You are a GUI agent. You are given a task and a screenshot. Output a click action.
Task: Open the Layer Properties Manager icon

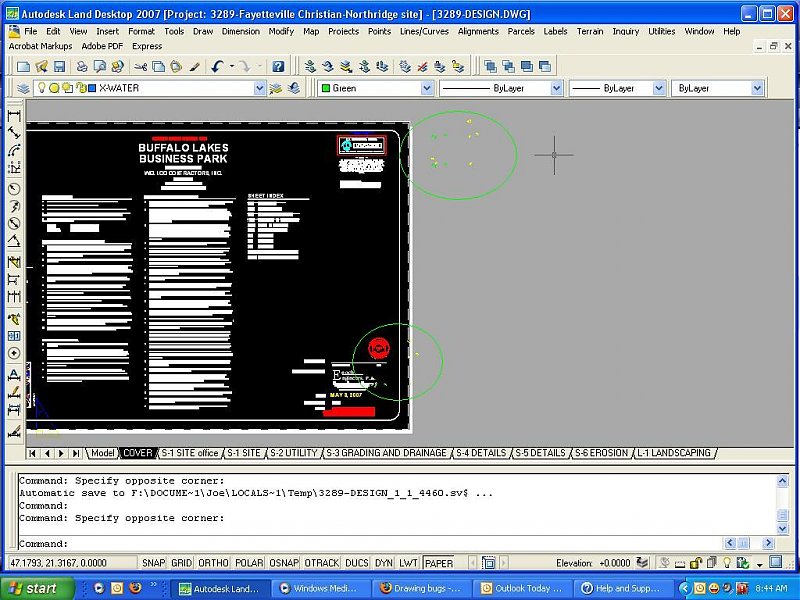click(23, 88)
